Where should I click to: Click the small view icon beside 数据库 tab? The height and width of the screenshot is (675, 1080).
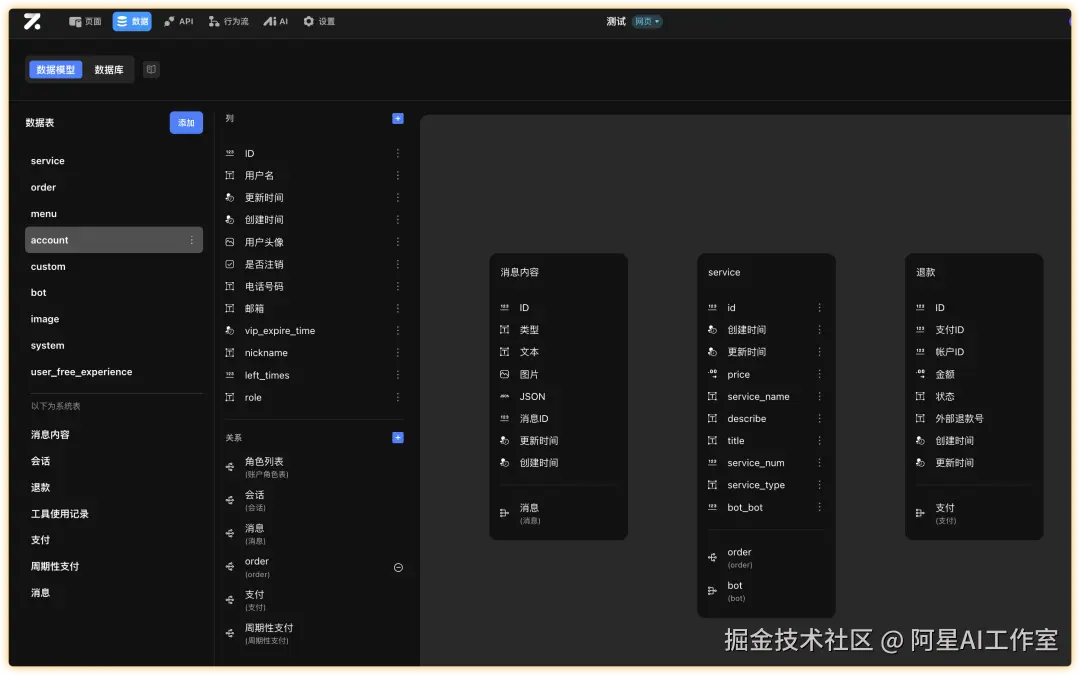[151, 69]
